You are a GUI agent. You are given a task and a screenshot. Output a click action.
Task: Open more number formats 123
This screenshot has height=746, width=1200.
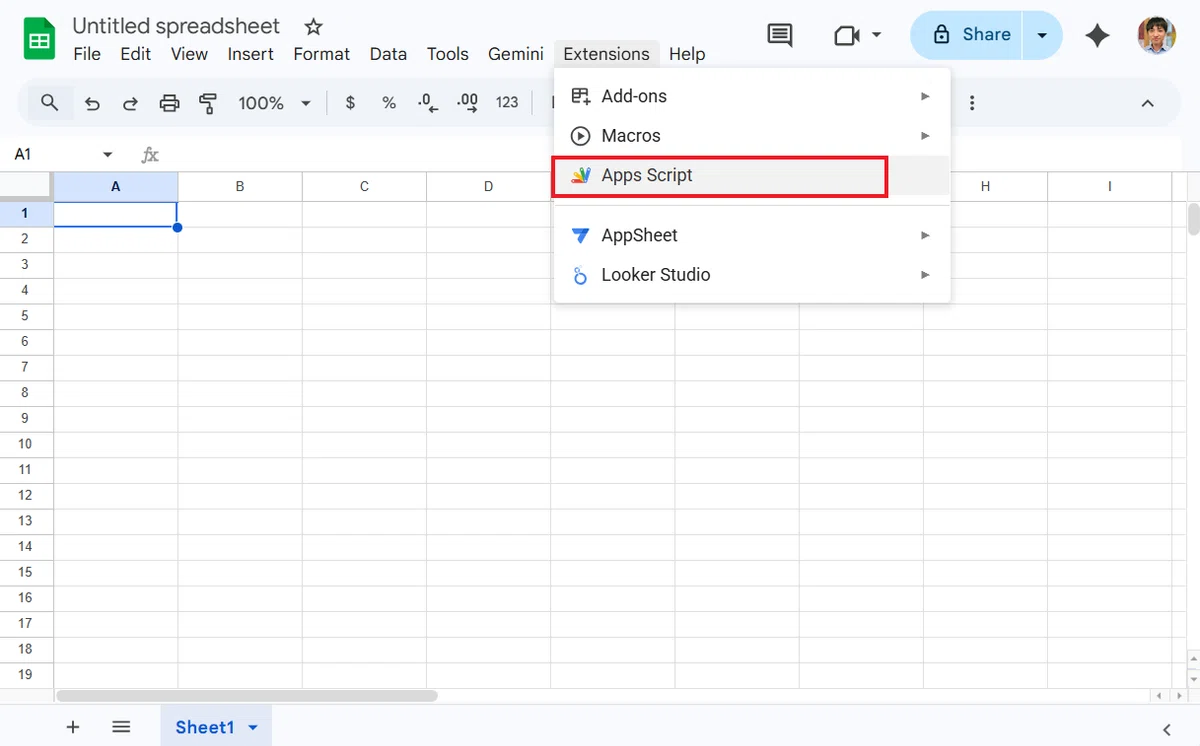click(x=507, y=103)
